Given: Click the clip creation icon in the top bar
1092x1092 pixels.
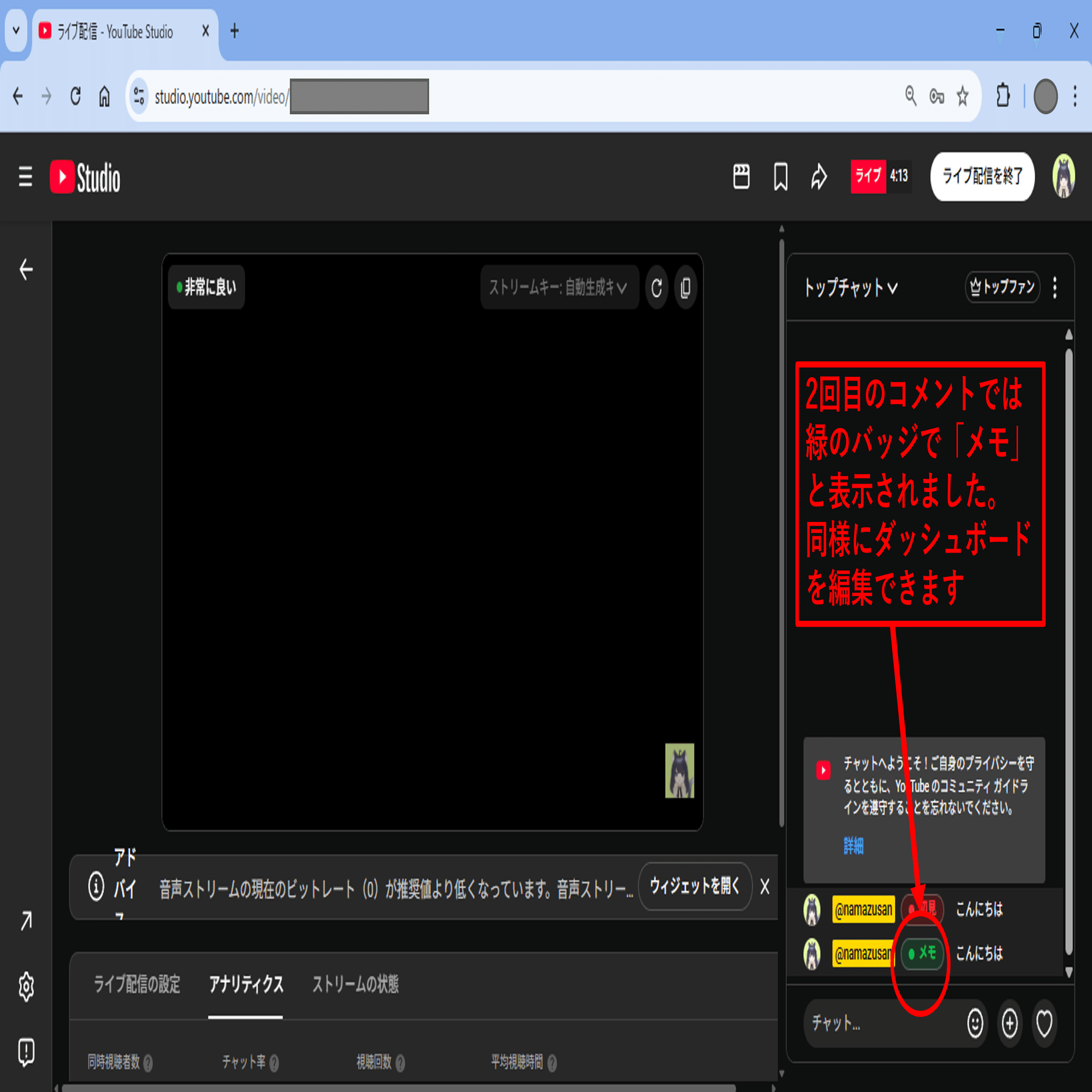Looking at the screenshot, I should coord(740,176).
